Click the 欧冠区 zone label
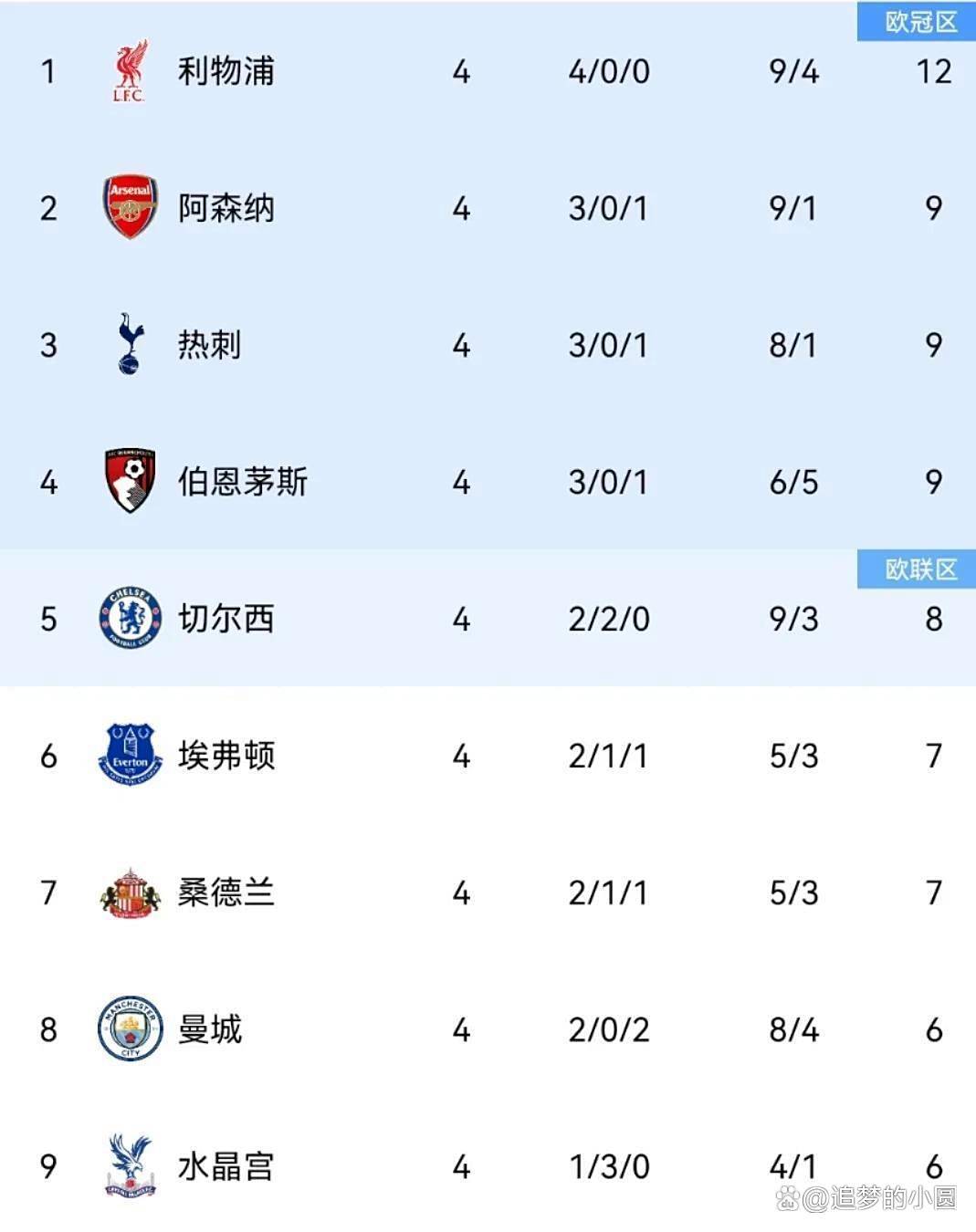This screenshot has width=976, height=1232. point(920,22)
